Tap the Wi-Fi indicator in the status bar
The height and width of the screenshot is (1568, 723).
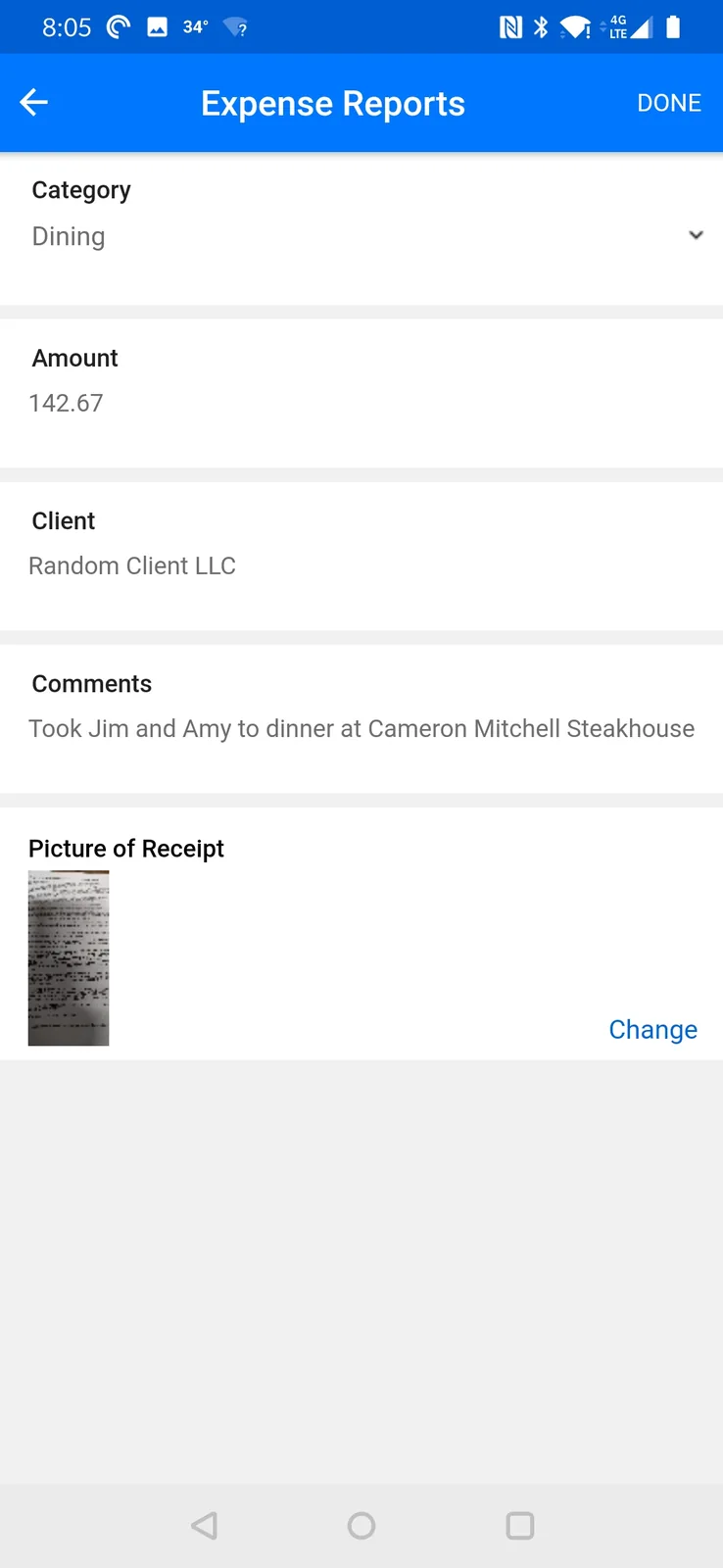(576, 27)
